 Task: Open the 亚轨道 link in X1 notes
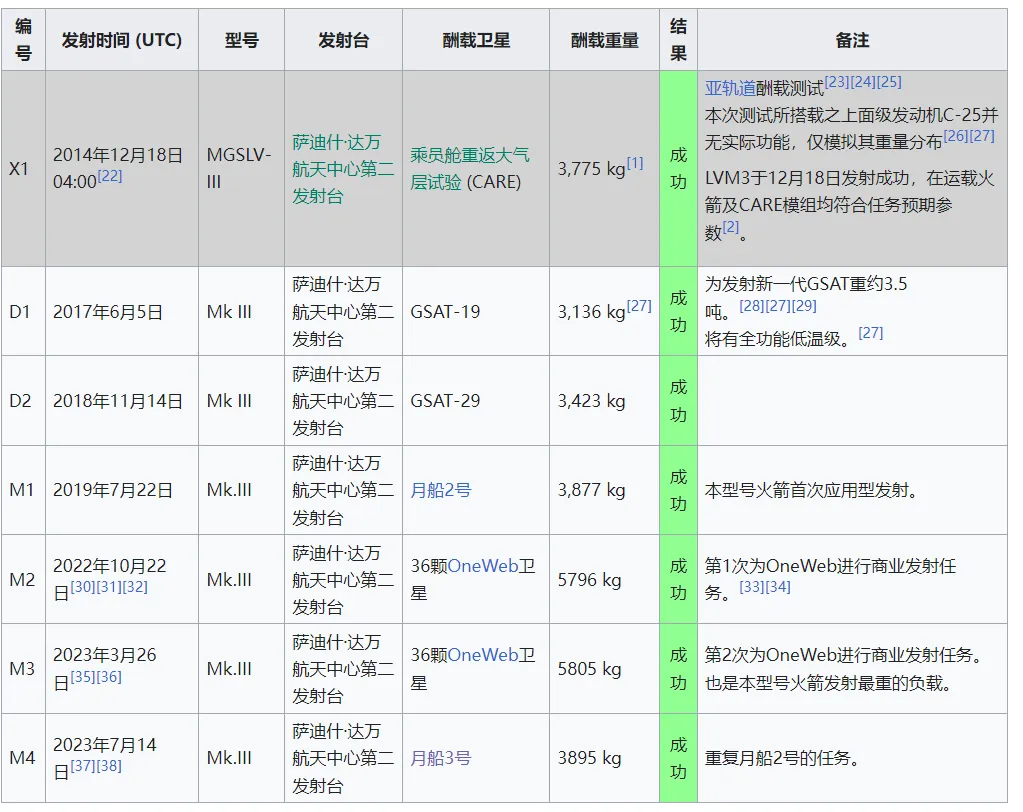[730, 88]
